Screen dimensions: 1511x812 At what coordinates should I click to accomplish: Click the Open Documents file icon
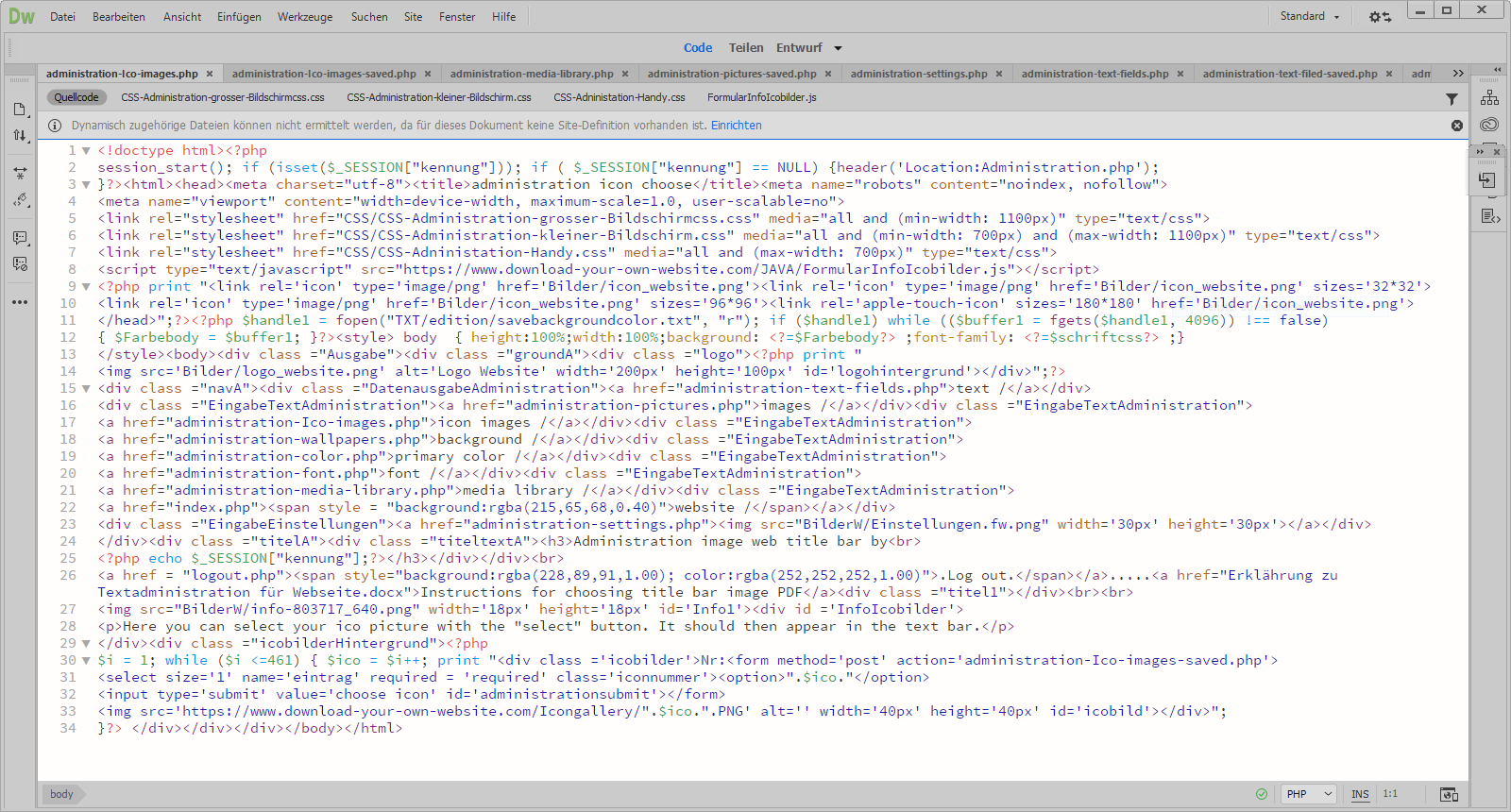(20, 110)
